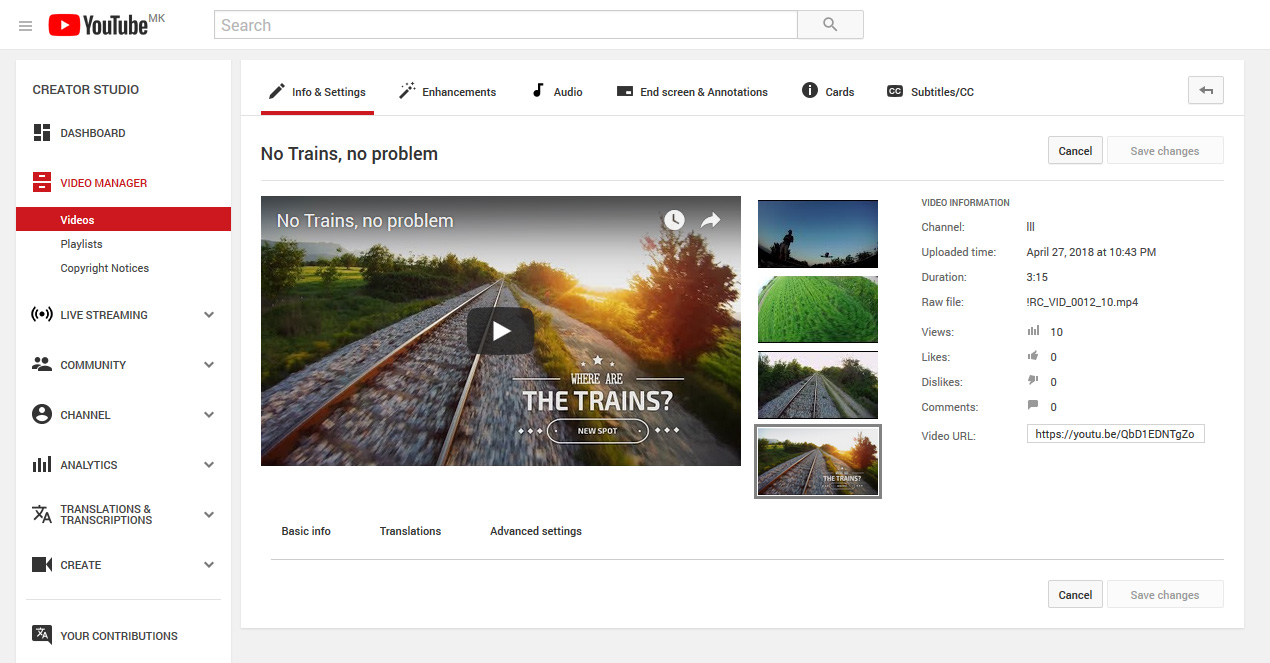
Task: Click the Watch later clock icon
Action: point(674,220)
